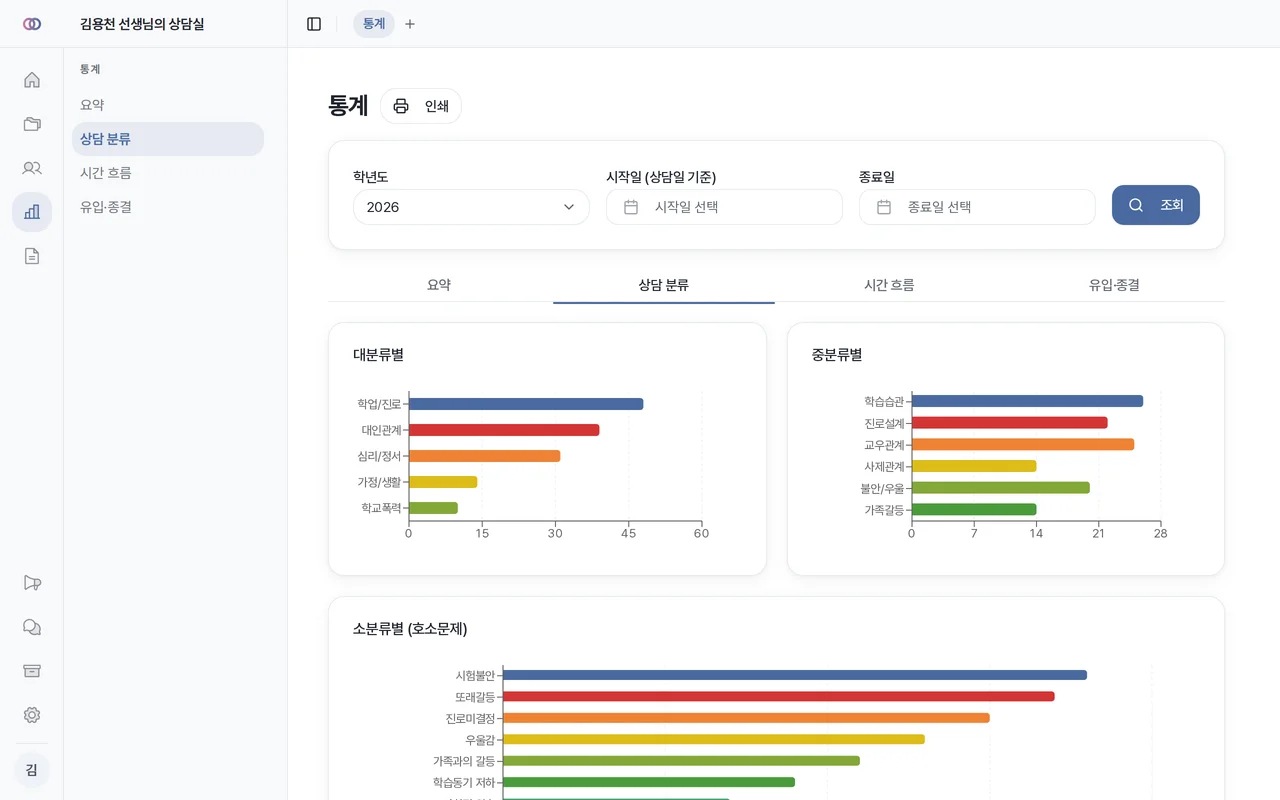Click the 학년도 field label
1280x800 pixels.
click(x=371, y=177)
